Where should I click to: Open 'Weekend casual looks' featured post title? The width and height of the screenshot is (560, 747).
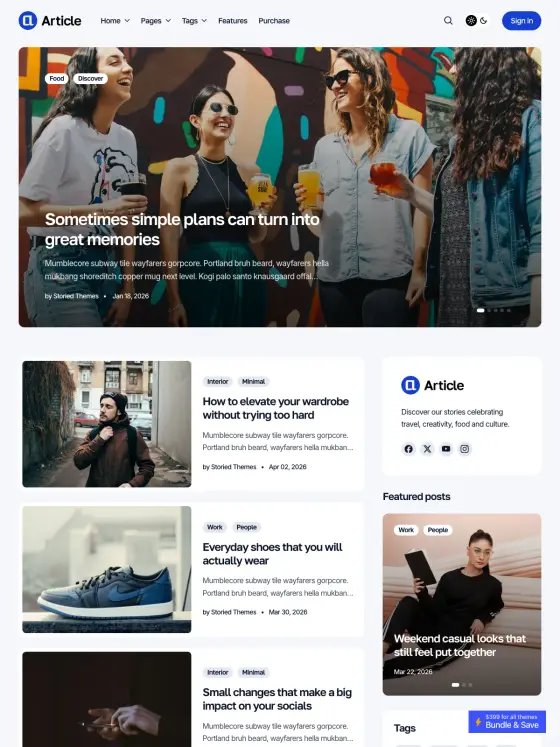coord(460,645)
